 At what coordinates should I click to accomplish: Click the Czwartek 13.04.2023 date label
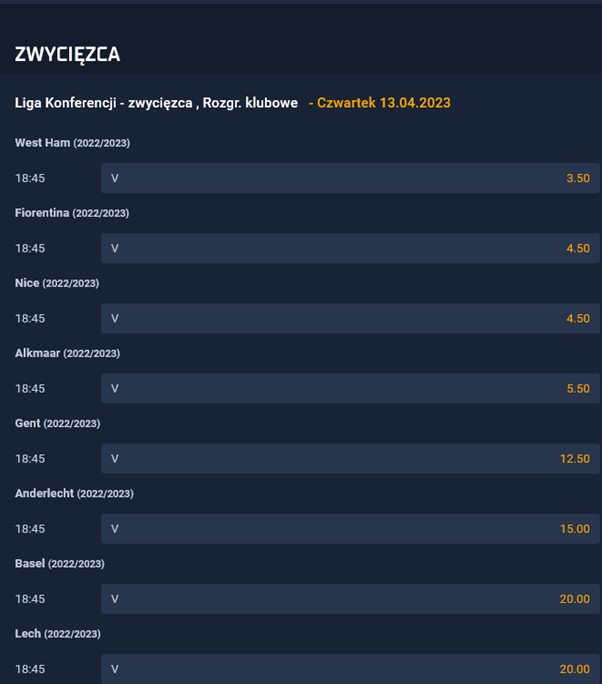click(384, 103)
